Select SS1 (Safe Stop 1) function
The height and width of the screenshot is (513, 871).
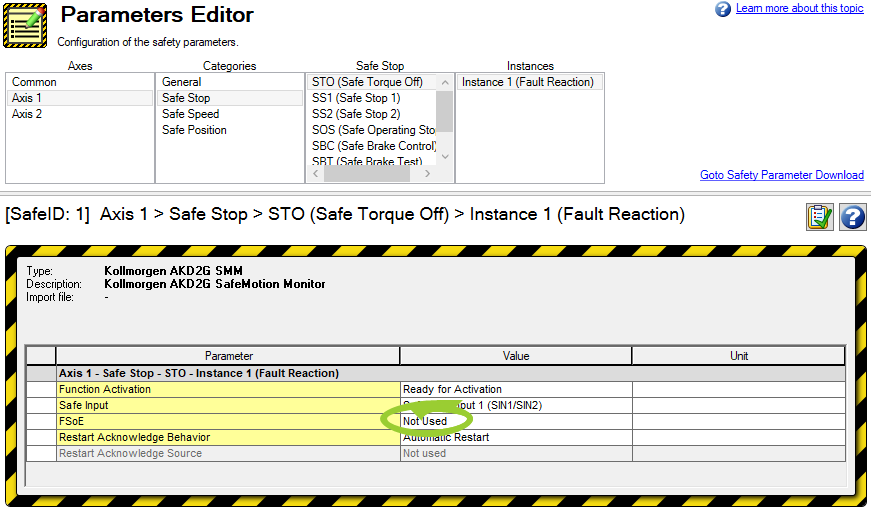tap(372, 98)
